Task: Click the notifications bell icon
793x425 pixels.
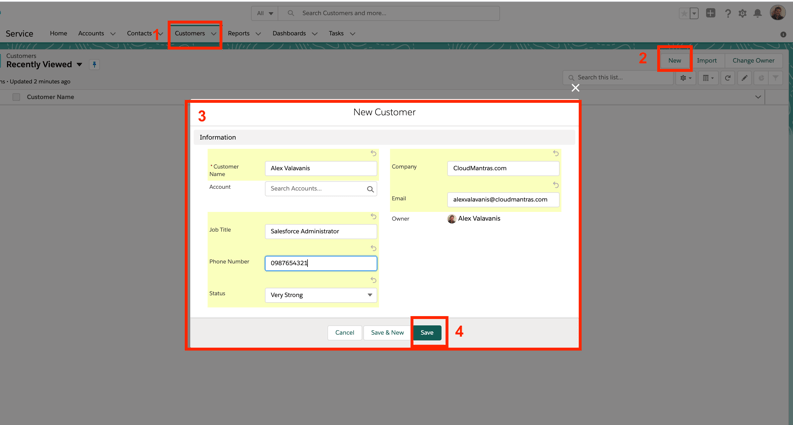Action: 757,14
